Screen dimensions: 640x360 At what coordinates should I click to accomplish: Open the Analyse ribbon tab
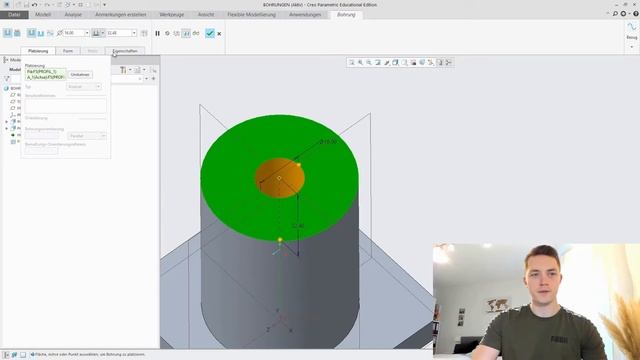point(73,15)
